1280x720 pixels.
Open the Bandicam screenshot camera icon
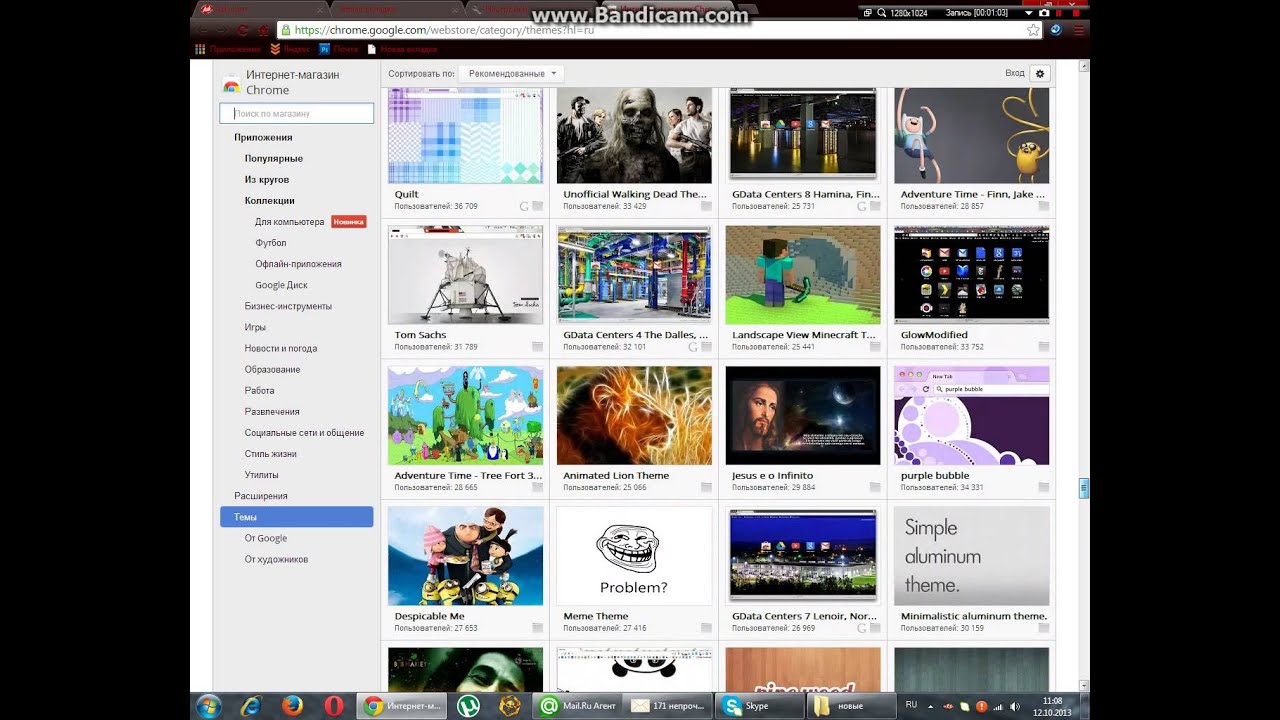1043,13
